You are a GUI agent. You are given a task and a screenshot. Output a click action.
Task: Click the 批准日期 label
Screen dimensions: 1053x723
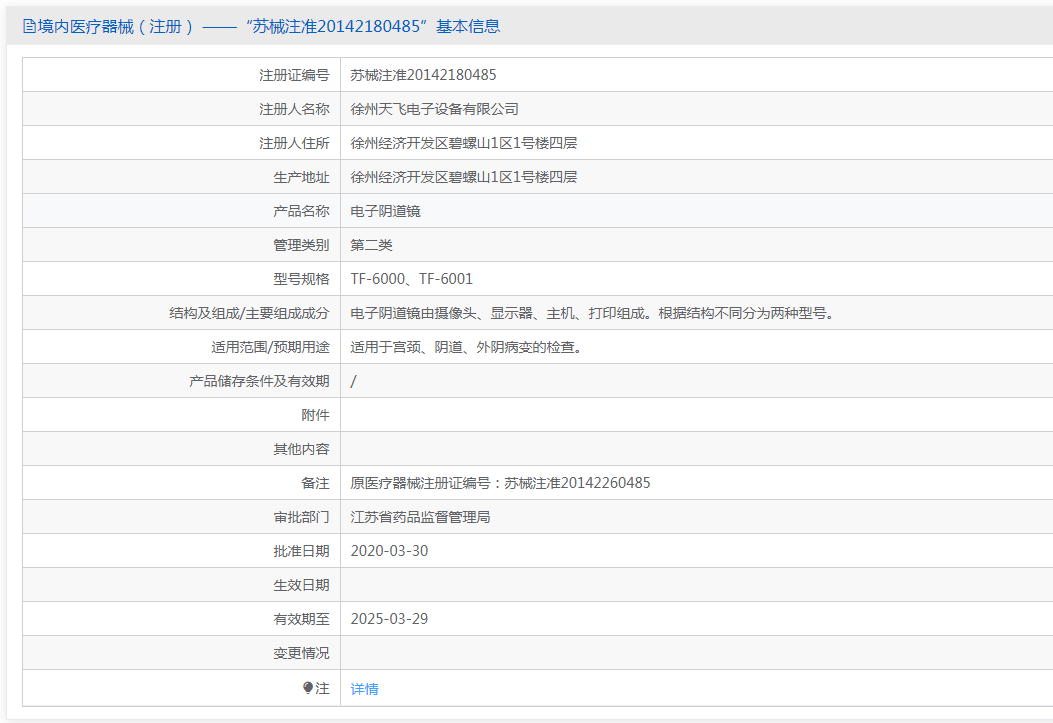click(302, 551)
